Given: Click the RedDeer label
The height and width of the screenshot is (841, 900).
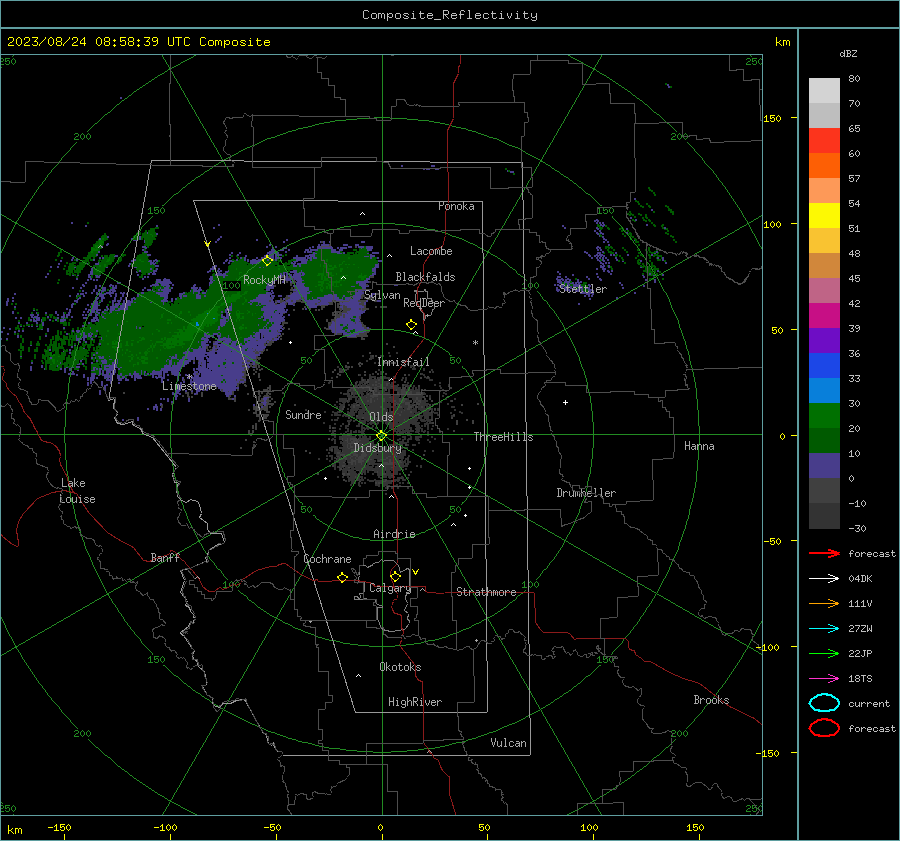Looking at the screenshot, I should (424, 303).
